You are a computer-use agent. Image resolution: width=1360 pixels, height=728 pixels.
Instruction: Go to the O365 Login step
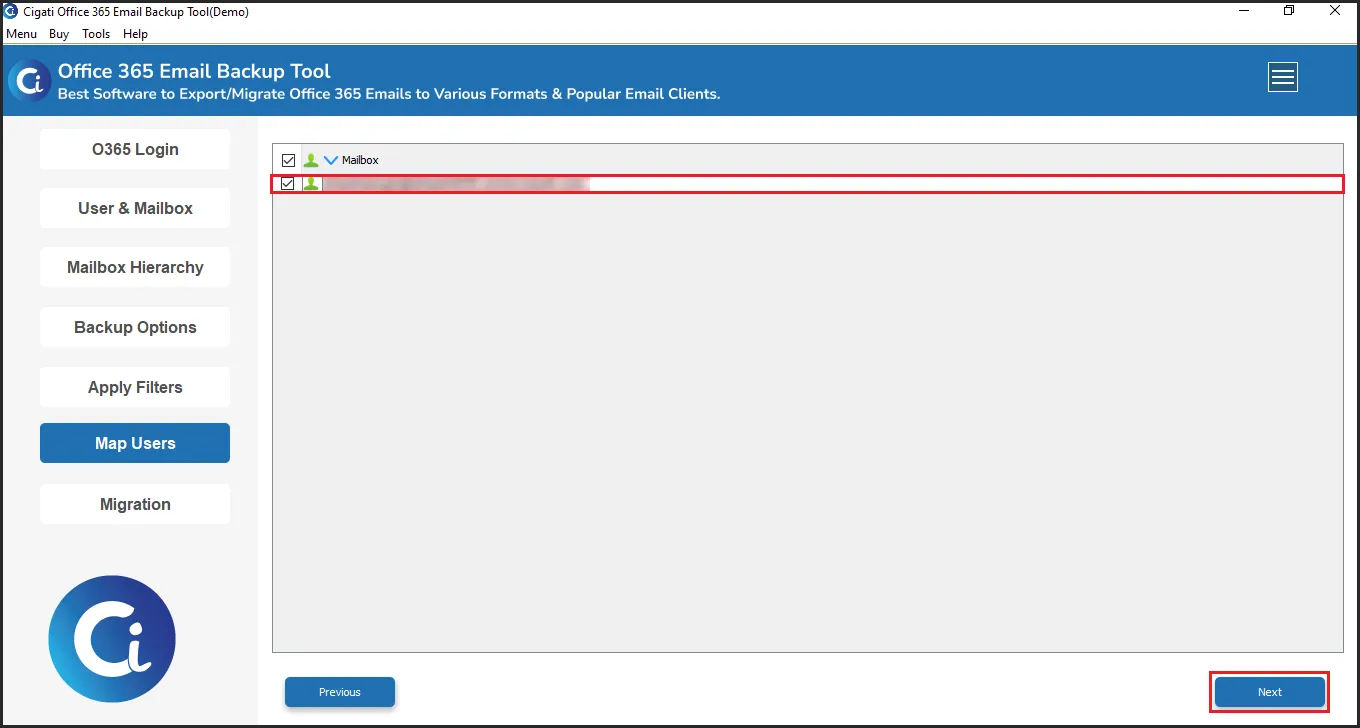pyautogui.click(x=135, y=149)
